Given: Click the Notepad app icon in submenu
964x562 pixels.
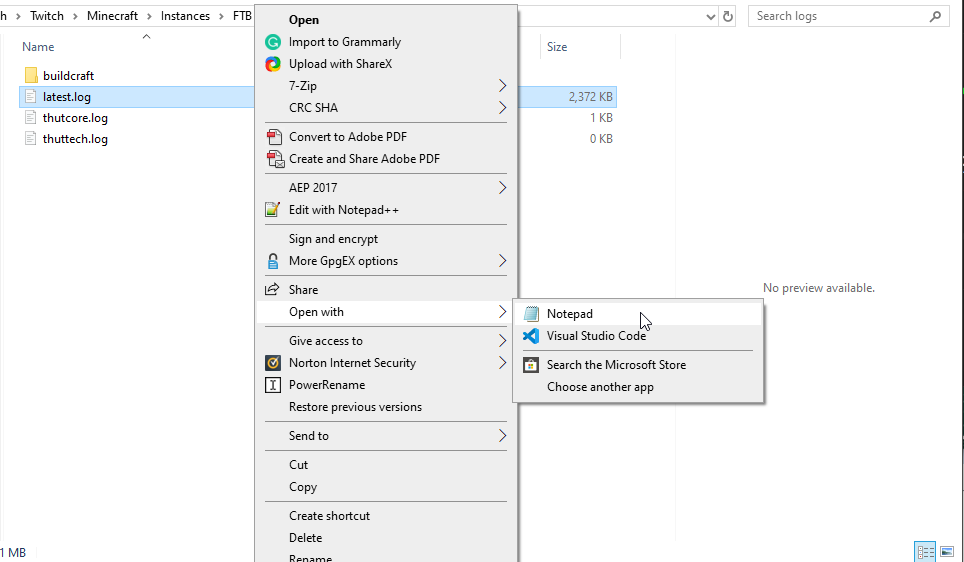Looking at the screenshot, I should pyautogui.click(x=531, y=314).
